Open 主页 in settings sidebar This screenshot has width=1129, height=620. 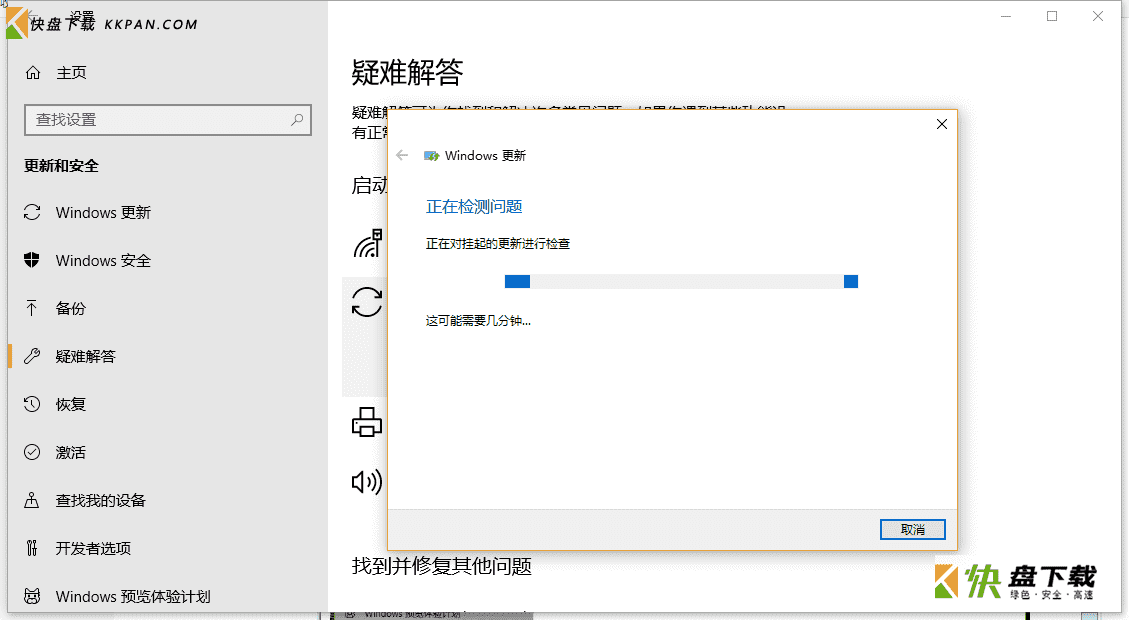[71, 73]
